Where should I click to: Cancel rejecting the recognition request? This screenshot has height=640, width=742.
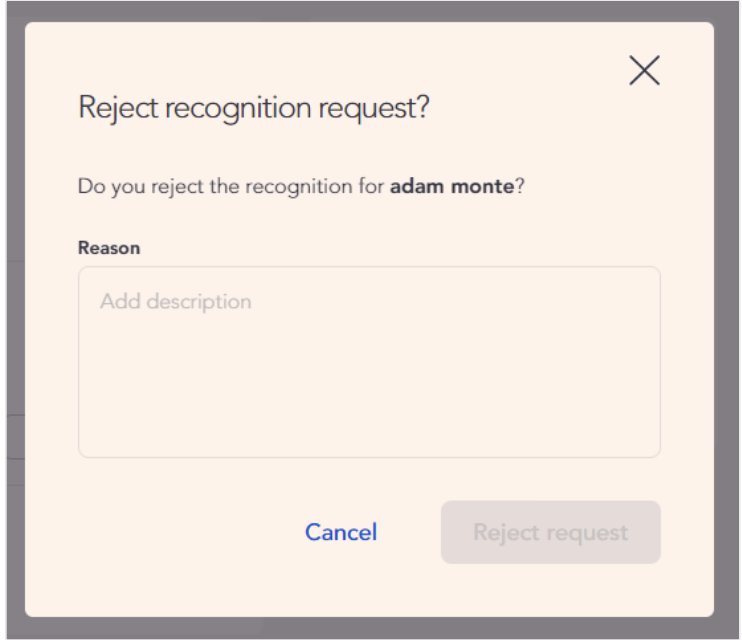(341, 532)
